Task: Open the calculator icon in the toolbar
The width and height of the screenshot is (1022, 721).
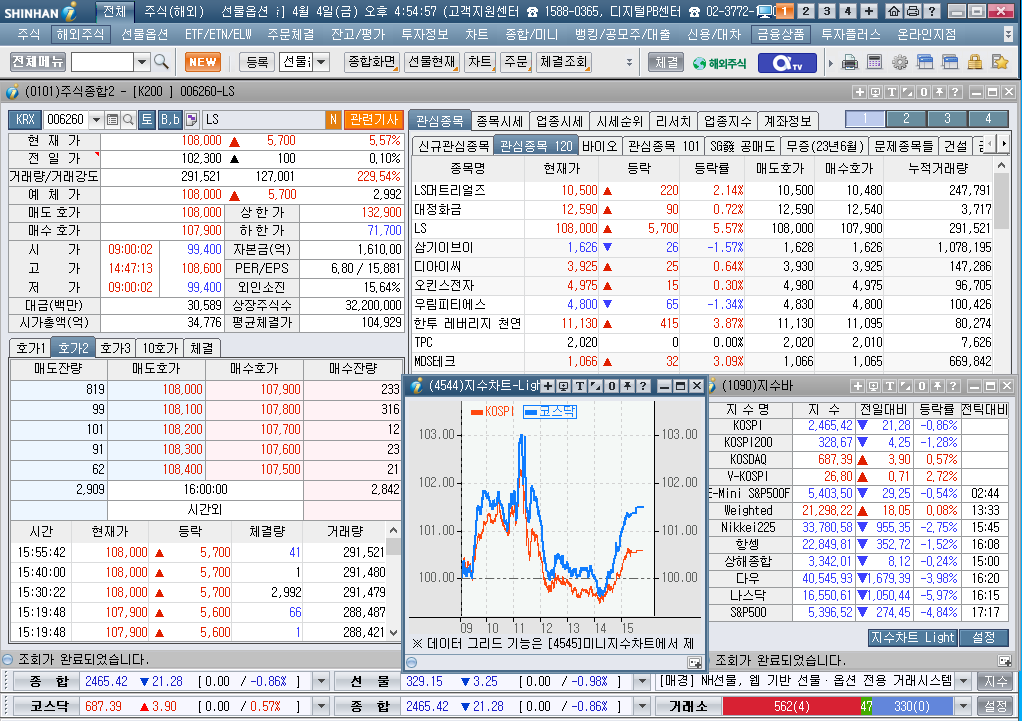Action: coord(874,63)
